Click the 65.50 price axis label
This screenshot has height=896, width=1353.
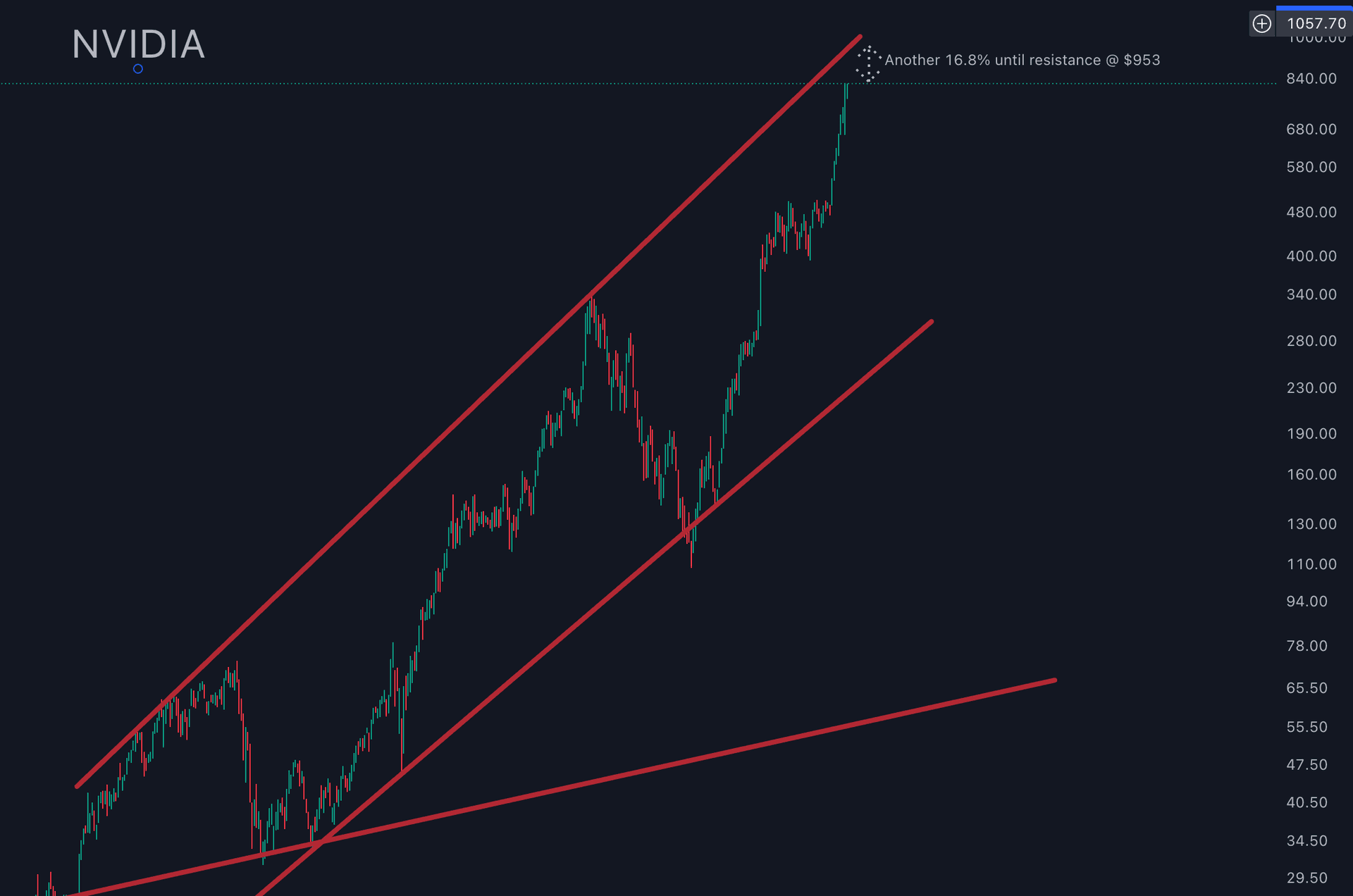[x=1307, y=688]
